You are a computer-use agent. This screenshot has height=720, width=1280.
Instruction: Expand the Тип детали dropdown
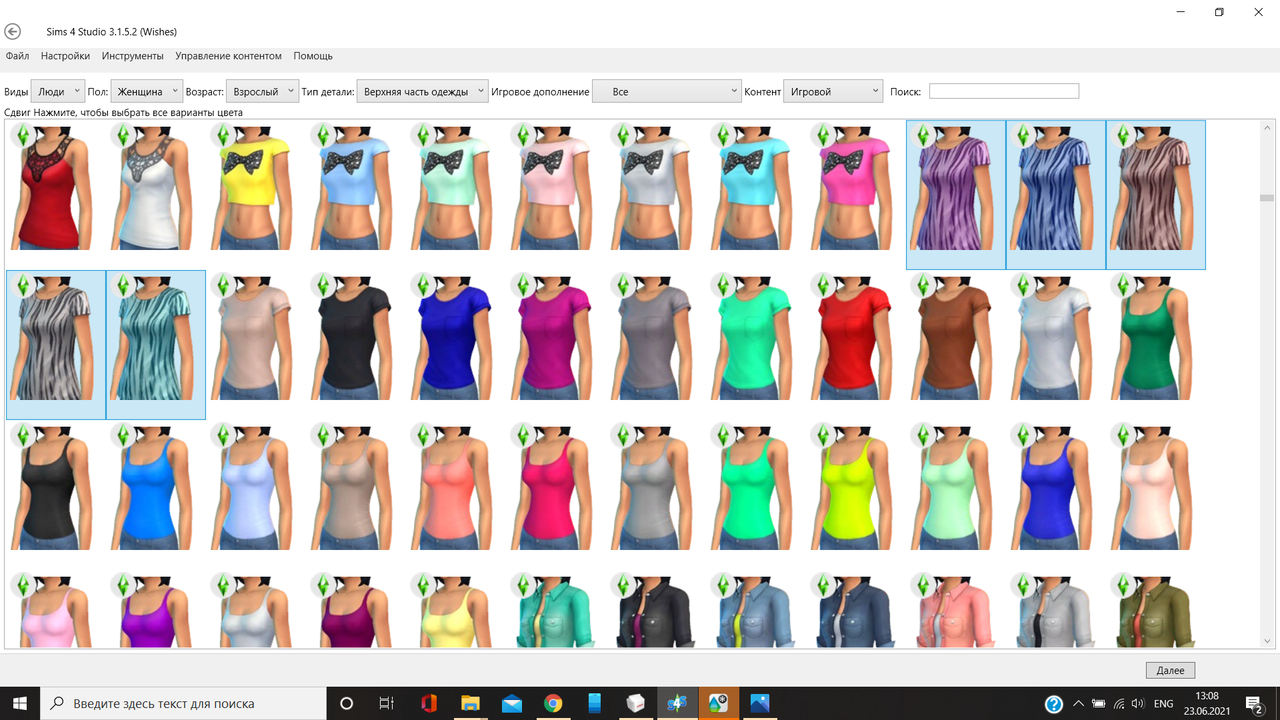(x=422, y=91)
